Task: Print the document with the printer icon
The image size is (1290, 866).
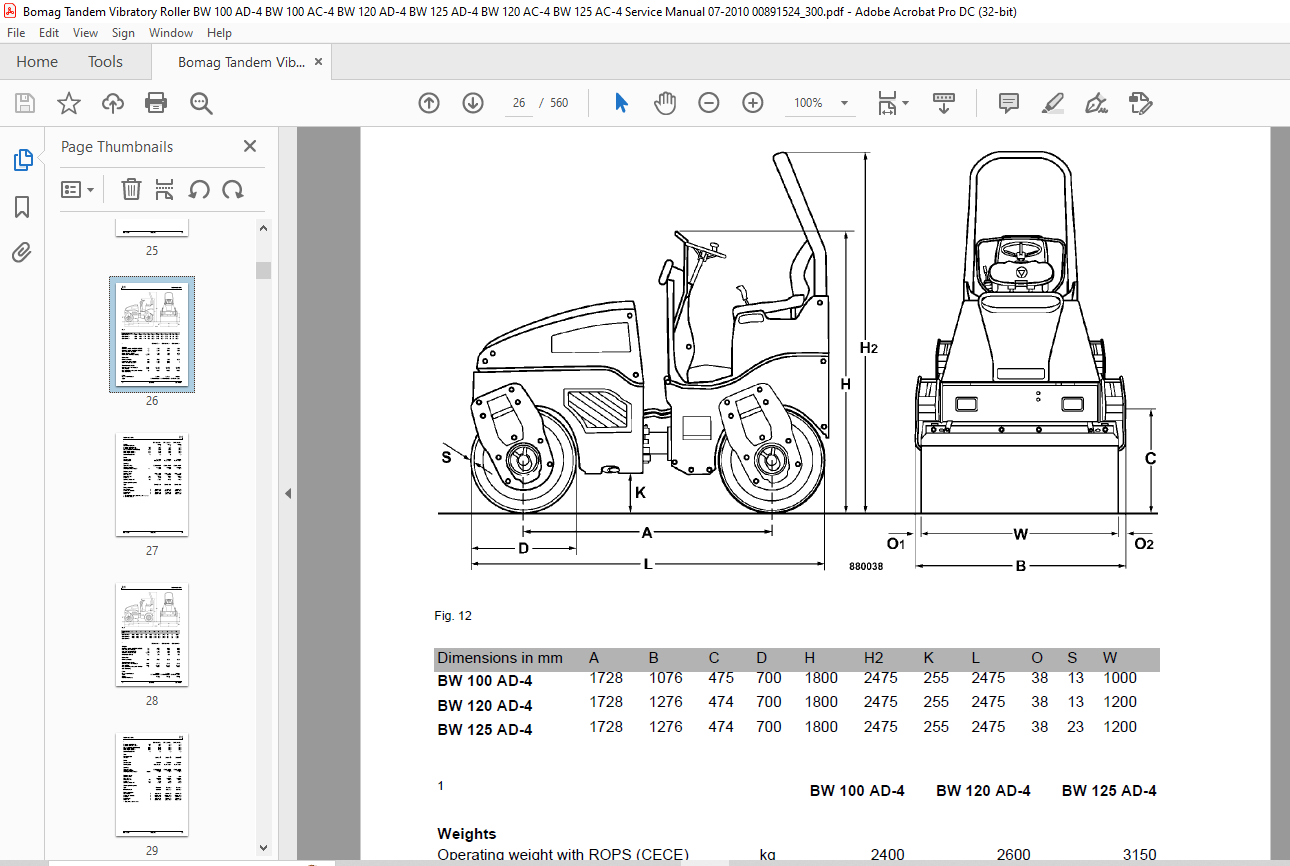Action: pos(156,103)
